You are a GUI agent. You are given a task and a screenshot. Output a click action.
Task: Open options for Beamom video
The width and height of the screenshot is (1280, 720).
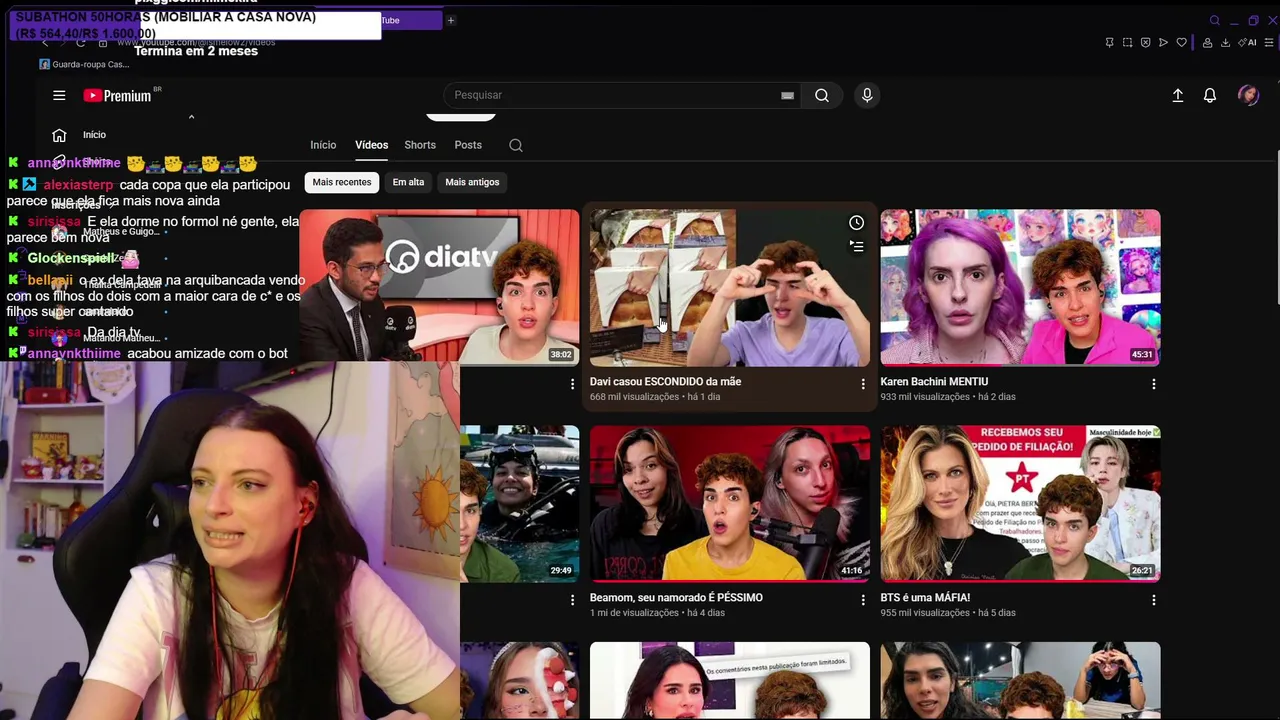(x=863, y=600)
